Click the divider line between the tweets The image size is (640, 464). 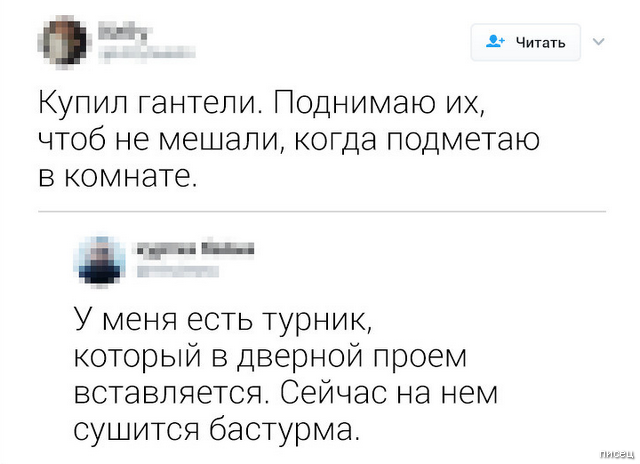(x=322, y=212)
